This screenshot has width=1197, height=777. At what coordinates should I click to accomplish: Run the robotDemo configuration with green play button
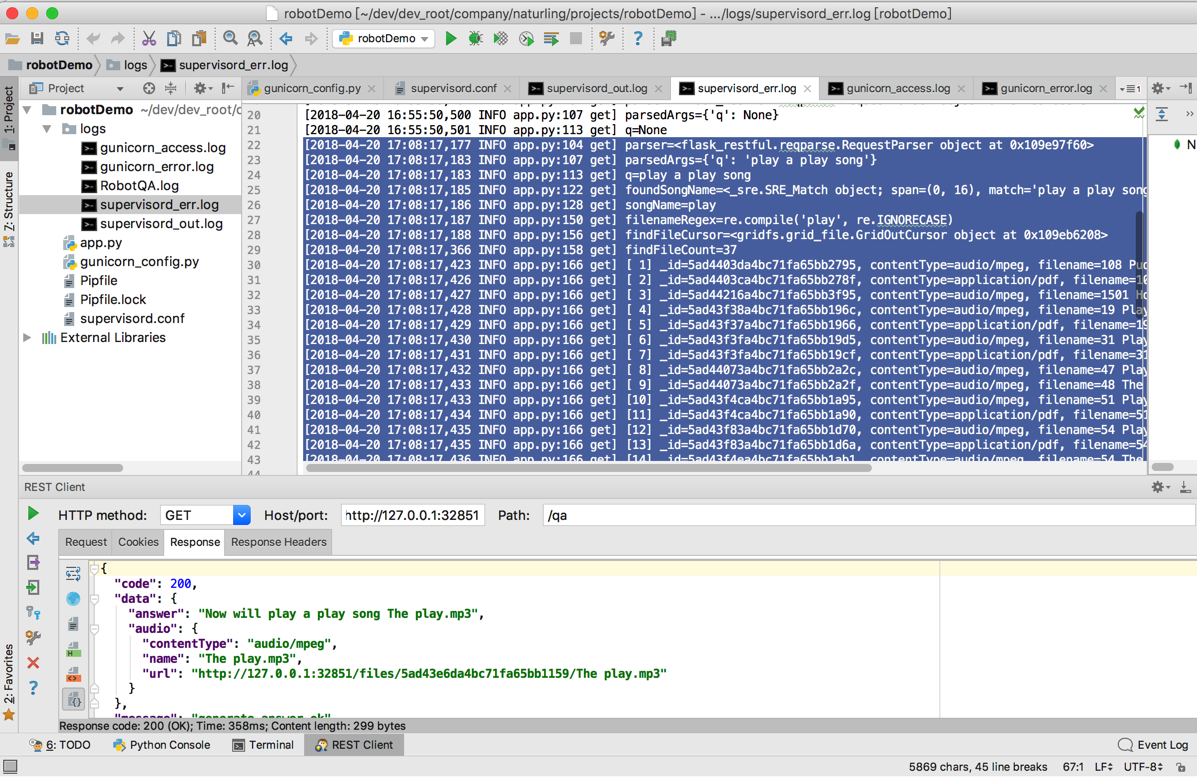click(451, 39)
